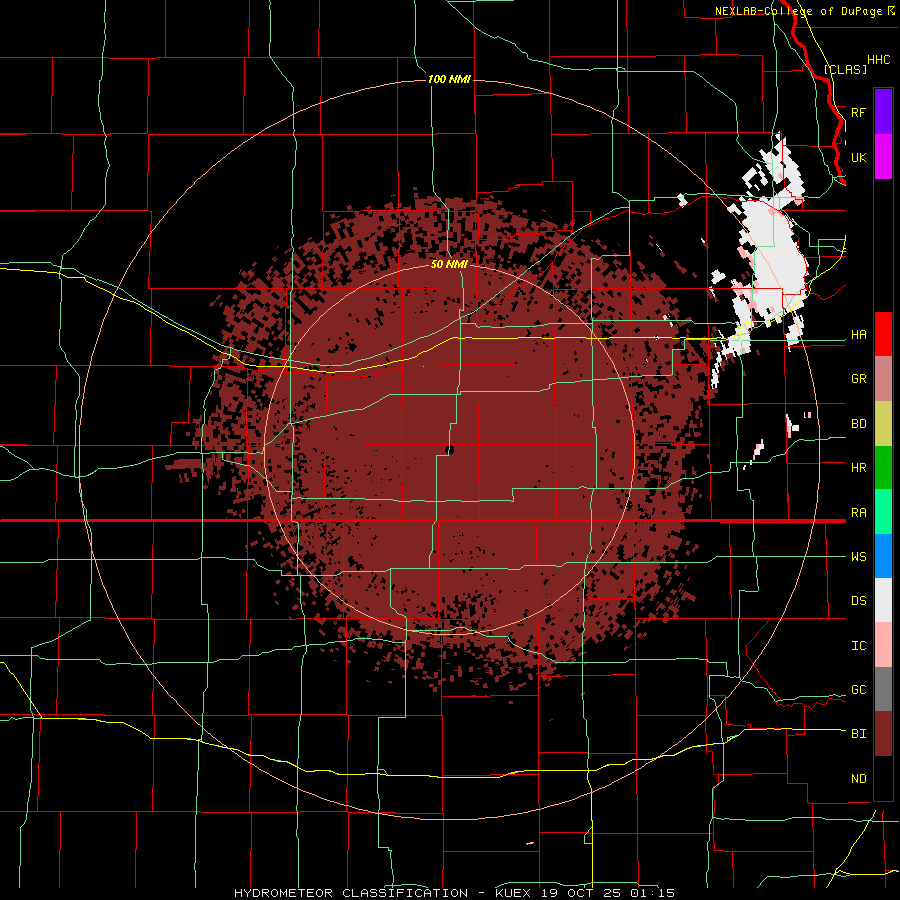Click the HHC product code label

pos(878,60)
